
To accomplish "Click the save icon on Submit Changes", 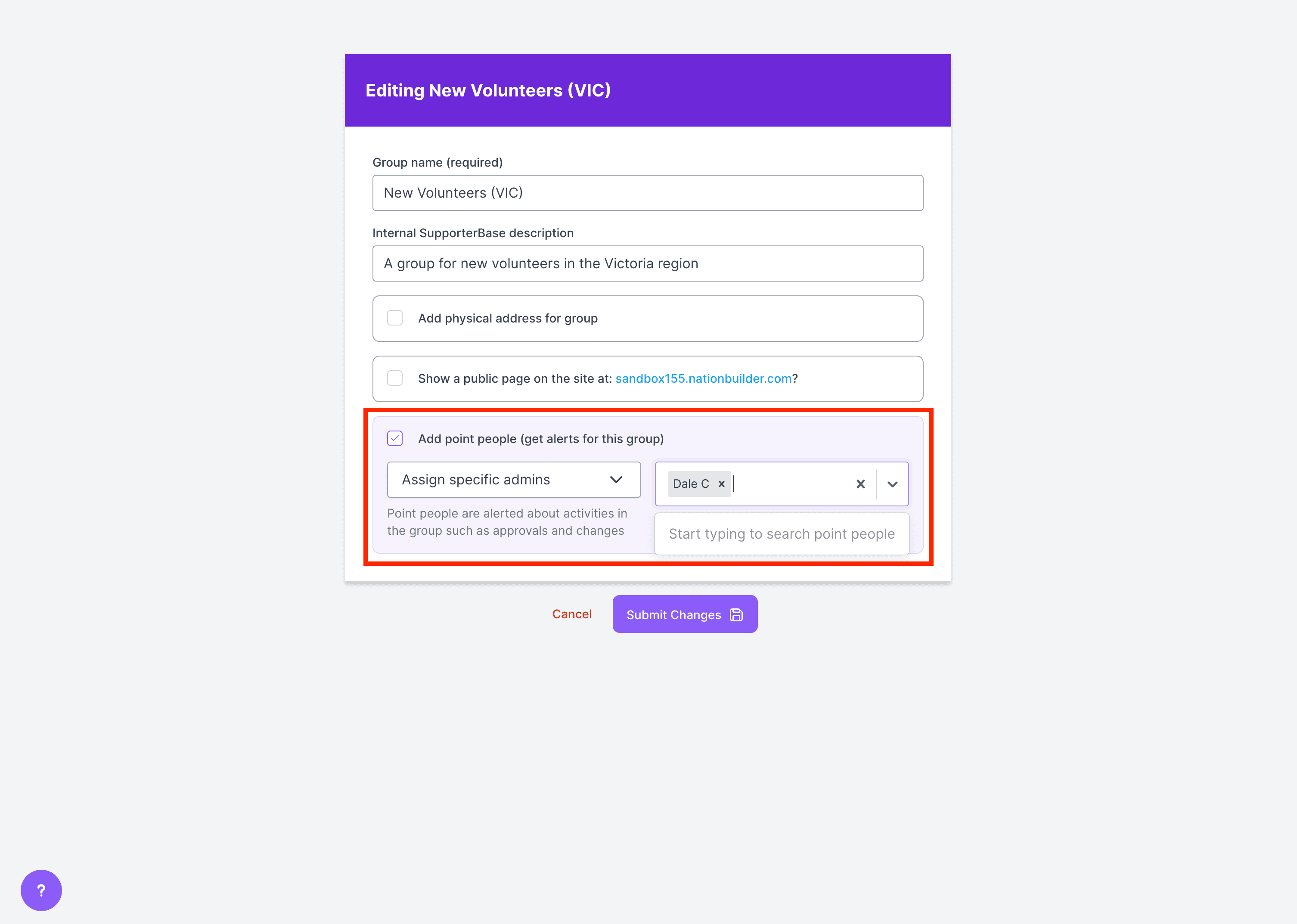I will (x=736, y=614).
